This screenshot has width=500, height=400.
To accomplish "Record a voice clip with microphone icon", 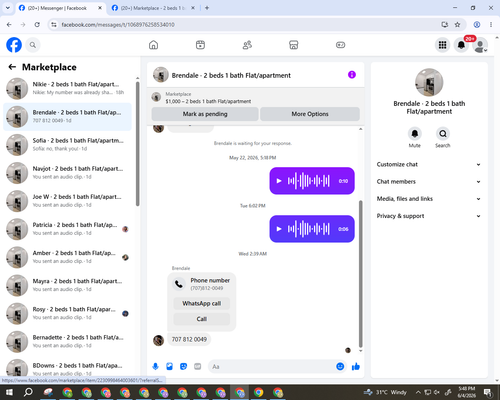I will point(155,367).
